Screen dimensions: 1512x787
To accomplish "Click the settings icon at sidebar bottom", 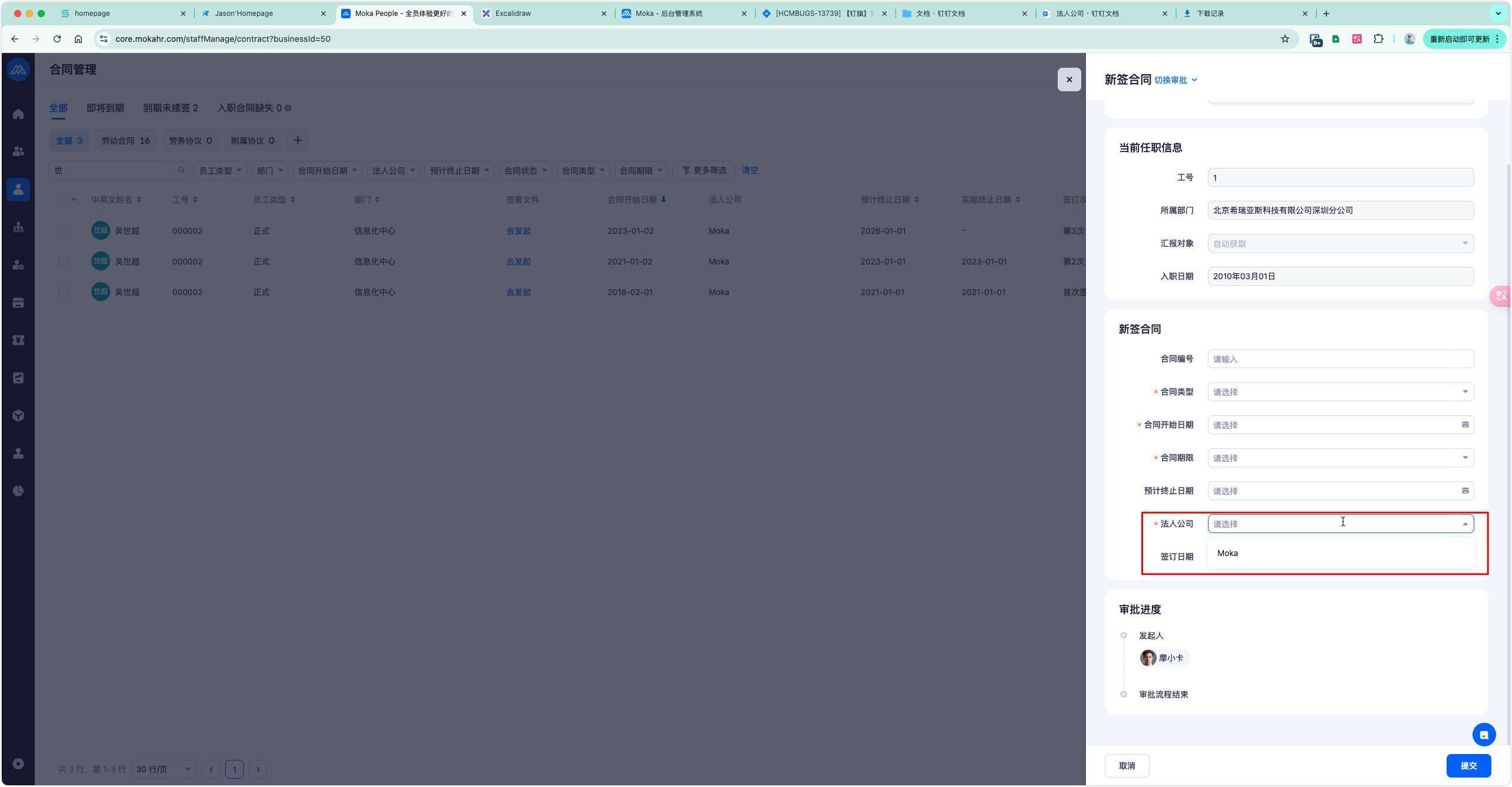I will tap(18, 763).
